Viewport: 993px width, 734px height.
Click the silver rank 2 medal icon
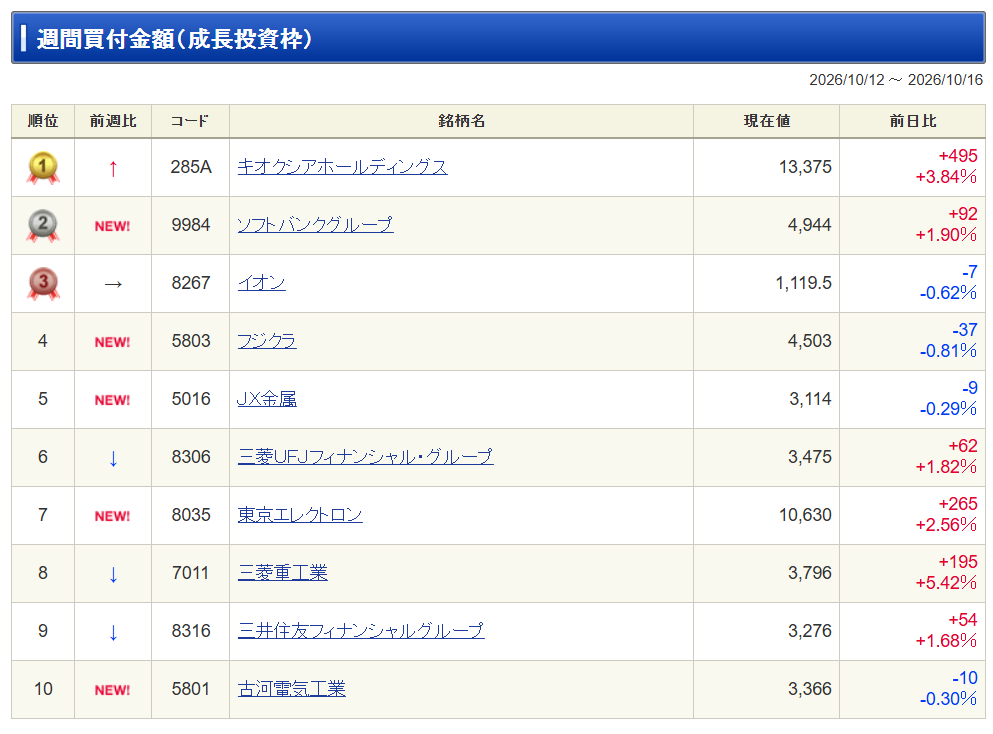click(x=43, y=225)
